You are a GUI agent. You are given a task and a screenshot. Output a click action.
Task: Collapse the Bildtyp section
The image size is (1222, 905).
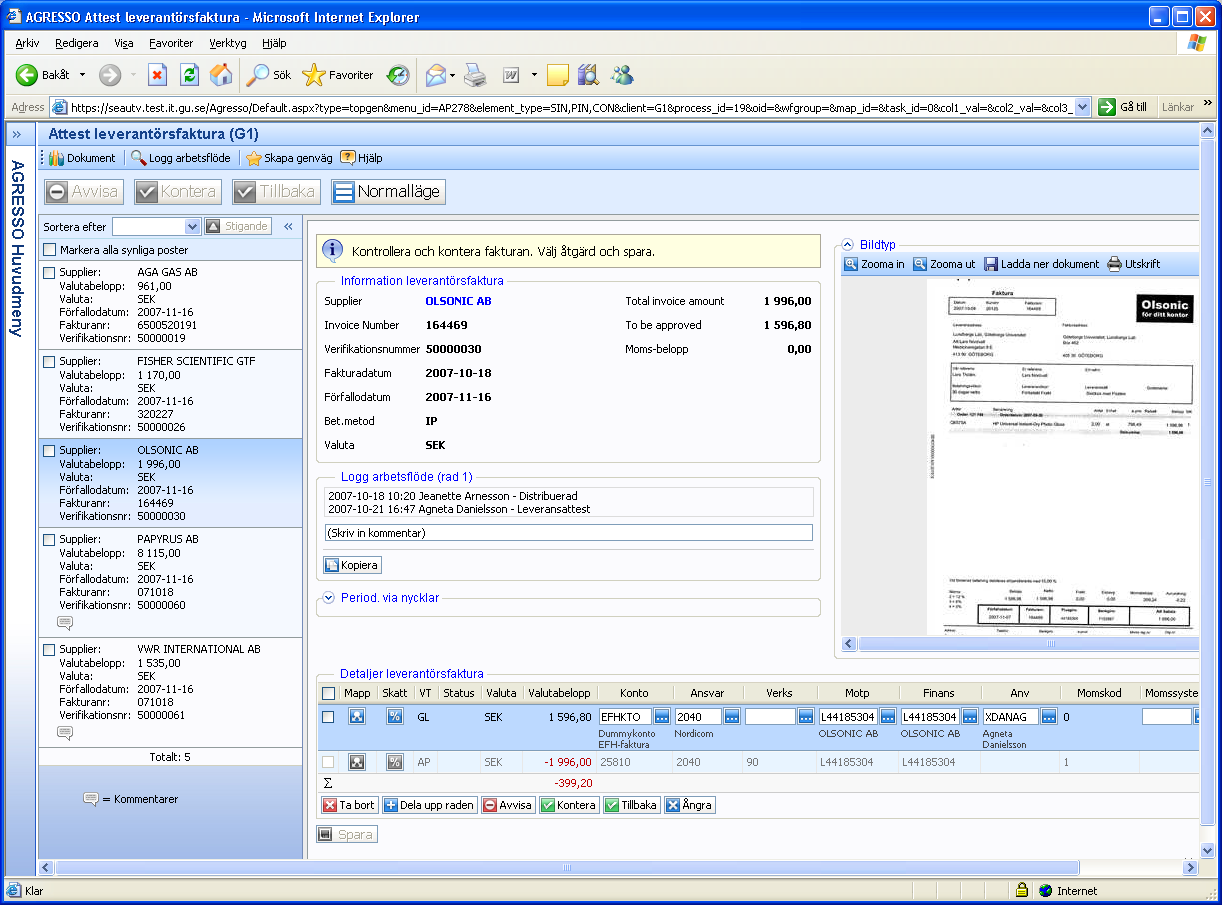click(847, 244)
